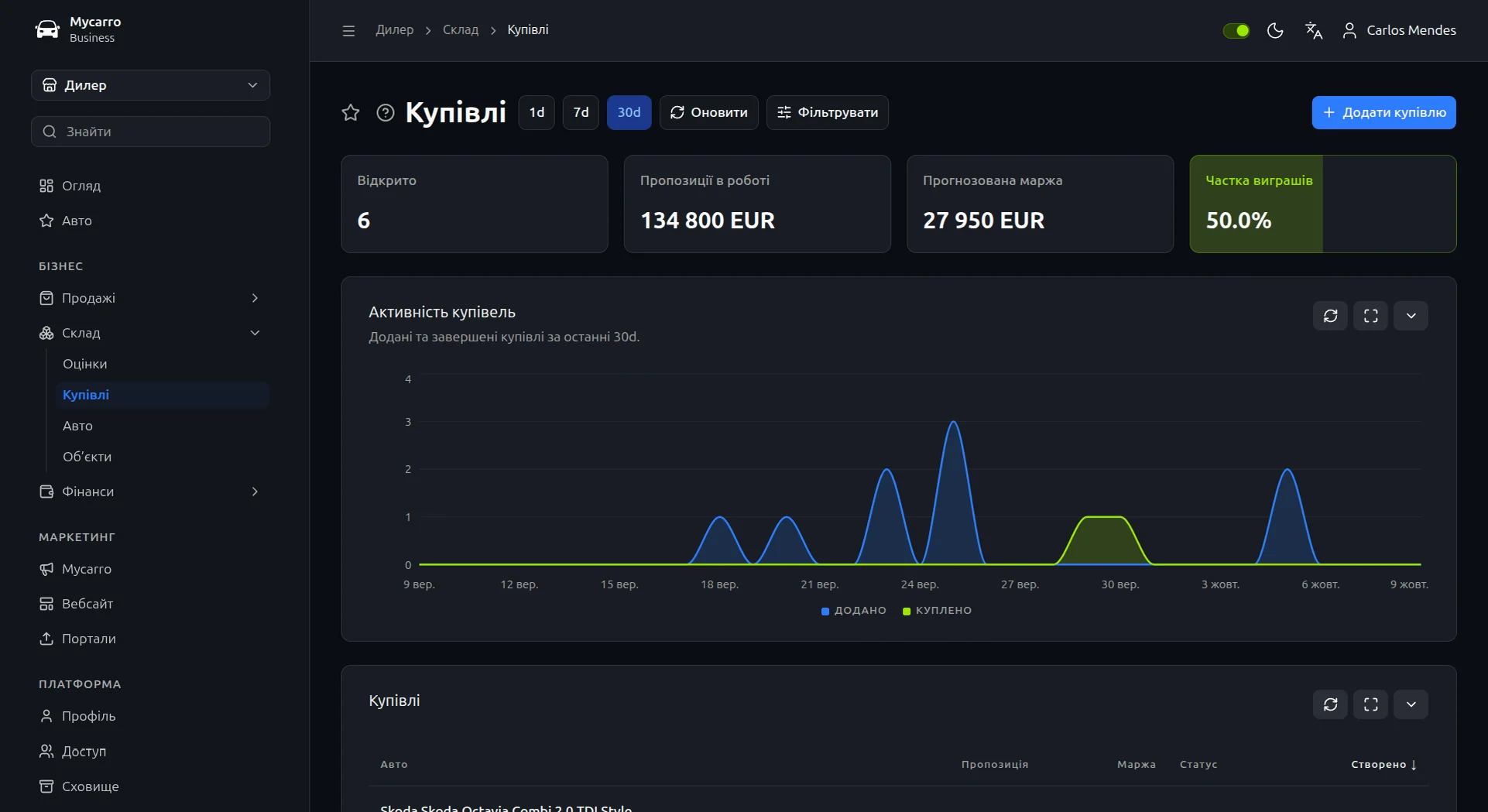Expand the Фінанси sidebar section
The image size is (1488, 812).
coord(150,492)
